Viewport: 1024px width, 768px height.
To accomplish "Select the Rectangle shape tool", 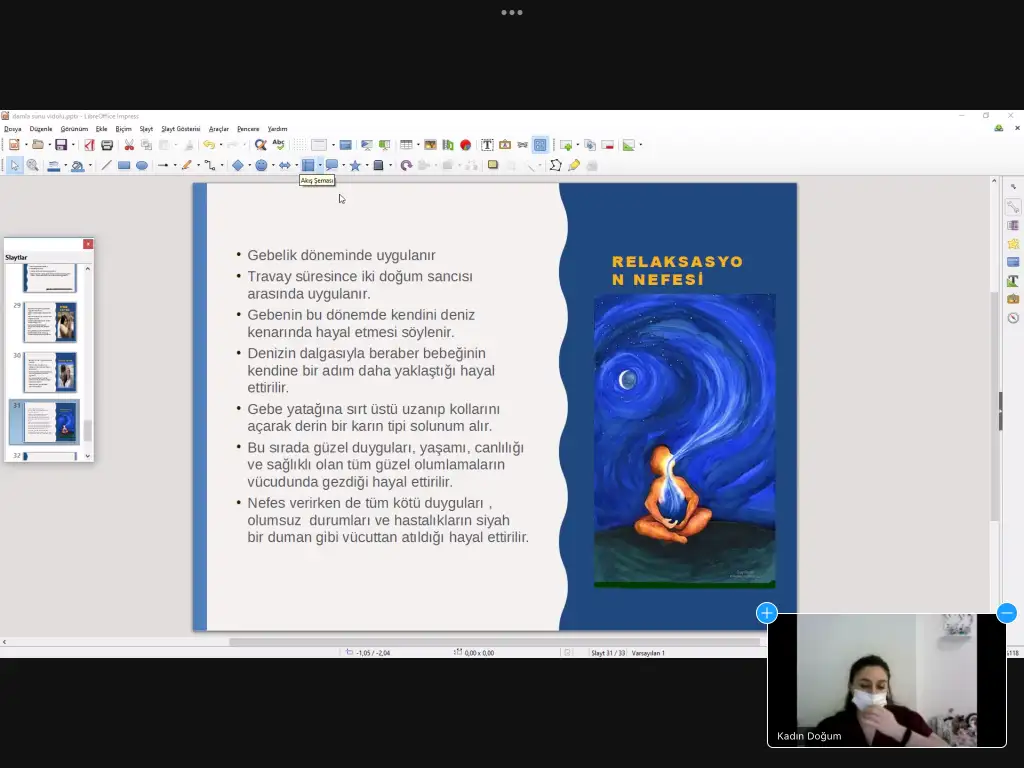I will pos(123,166).
